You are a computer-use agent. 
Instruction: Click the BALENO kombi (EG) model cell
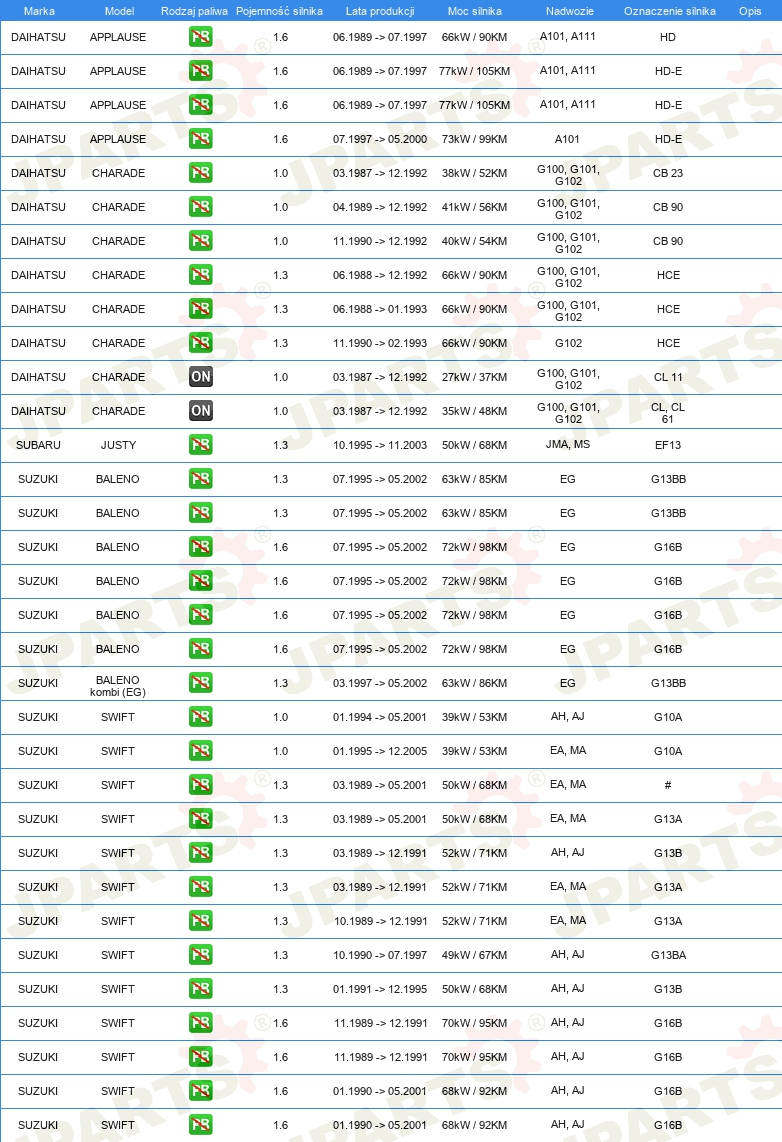click(118, 686)
